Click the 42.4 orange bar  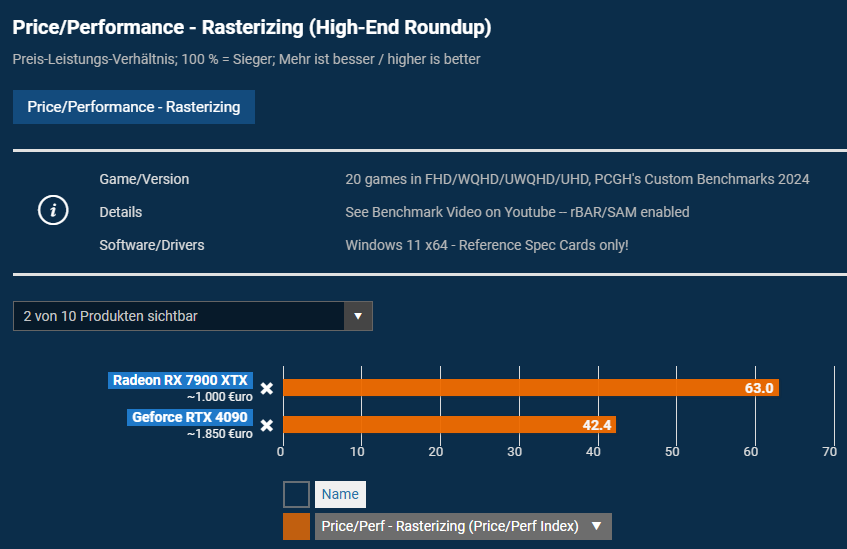coord(449,425)
